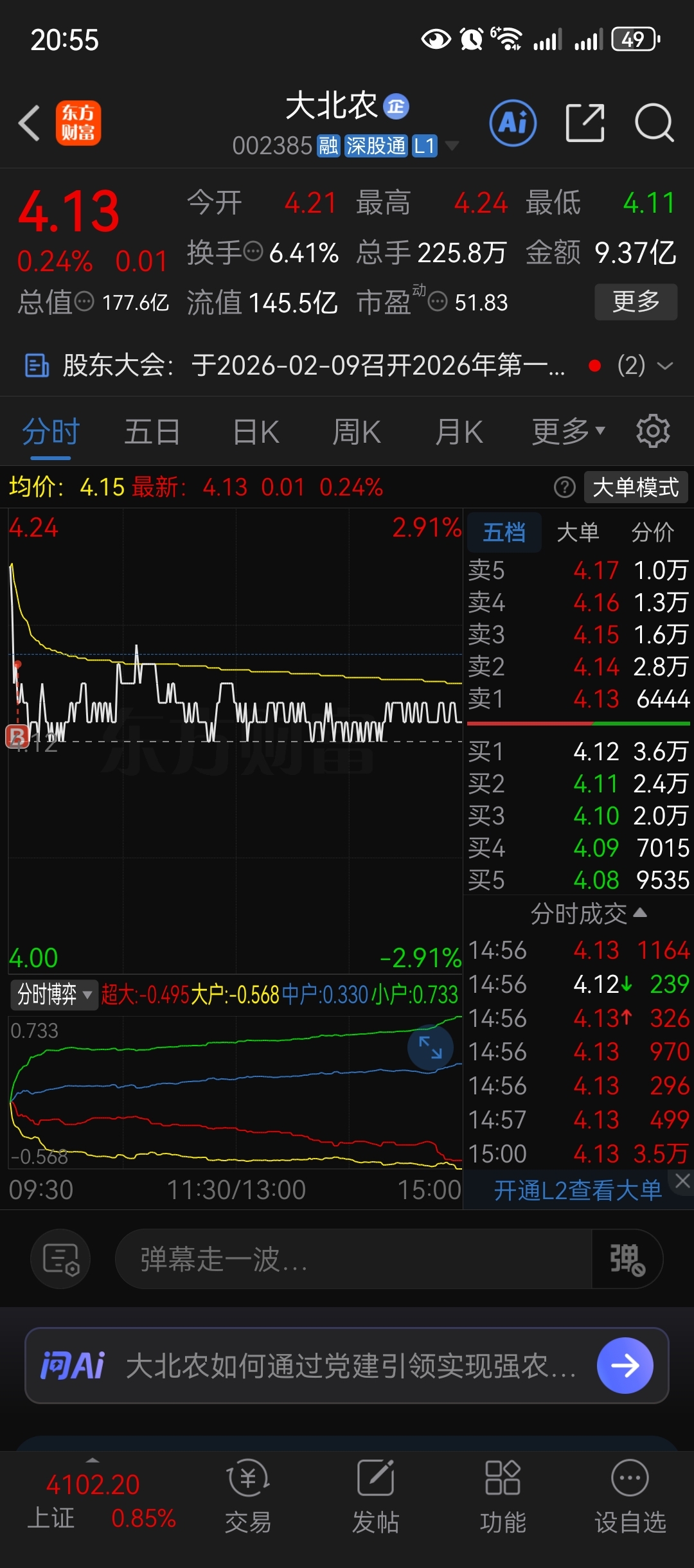The image size is (694, 1568).
Task: Tap the intraday price line chart
Action: pyautogui.click(x=235, y=740)
